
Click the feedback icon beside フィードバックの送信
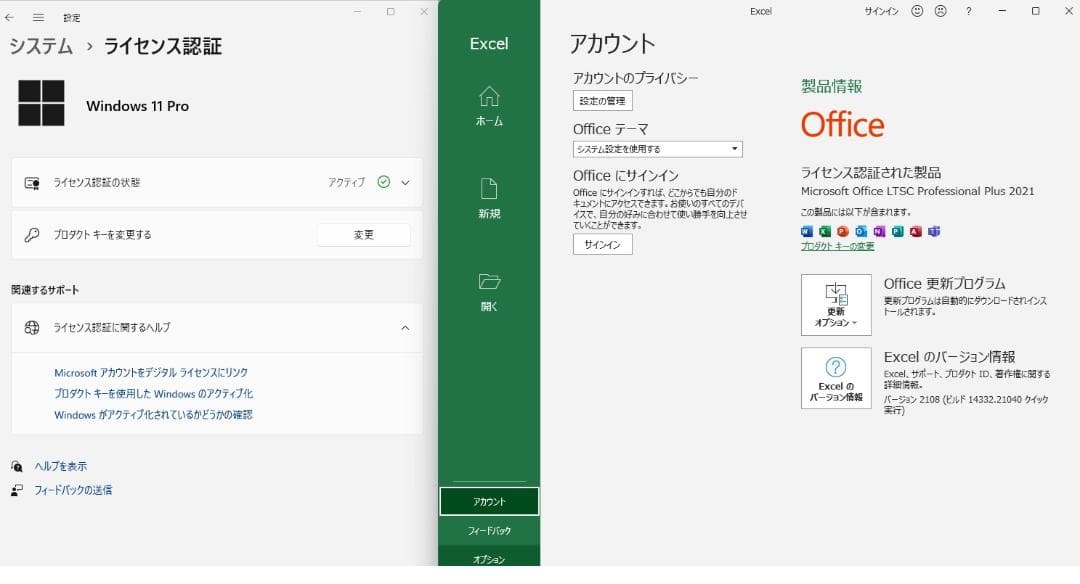click(17, 490)
